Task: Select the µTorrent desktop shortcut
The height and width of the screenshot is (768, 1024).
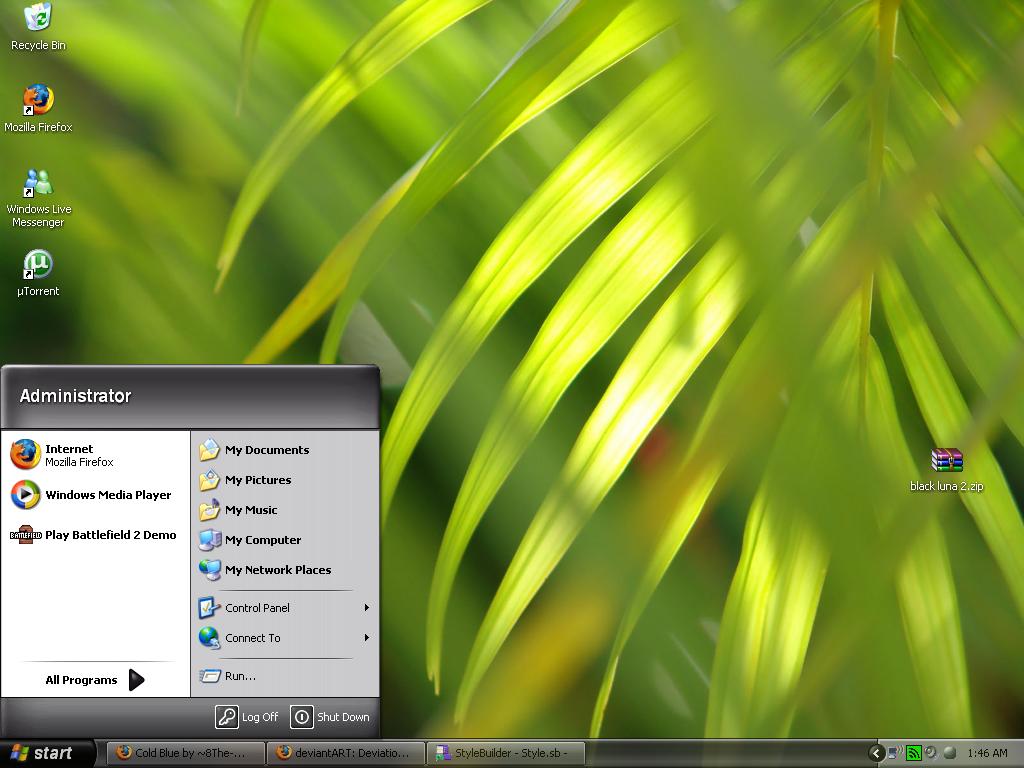Action: (x=38, y=273)
